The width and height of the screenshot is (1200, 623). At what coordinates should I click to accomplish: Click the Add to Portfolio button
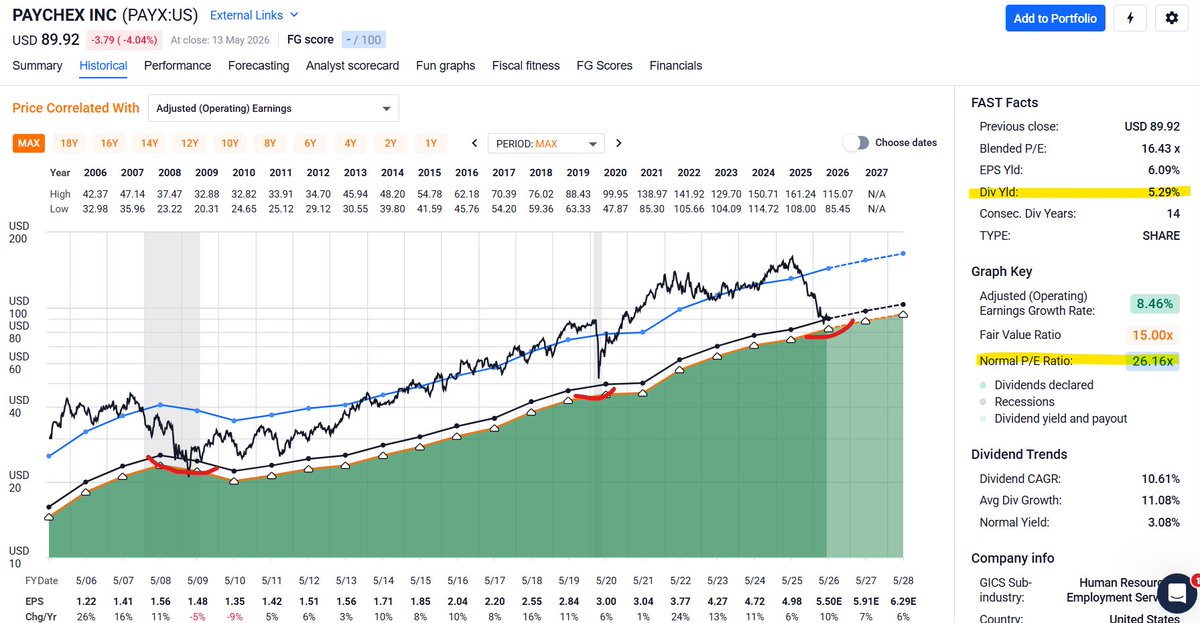click(1055, 18)
